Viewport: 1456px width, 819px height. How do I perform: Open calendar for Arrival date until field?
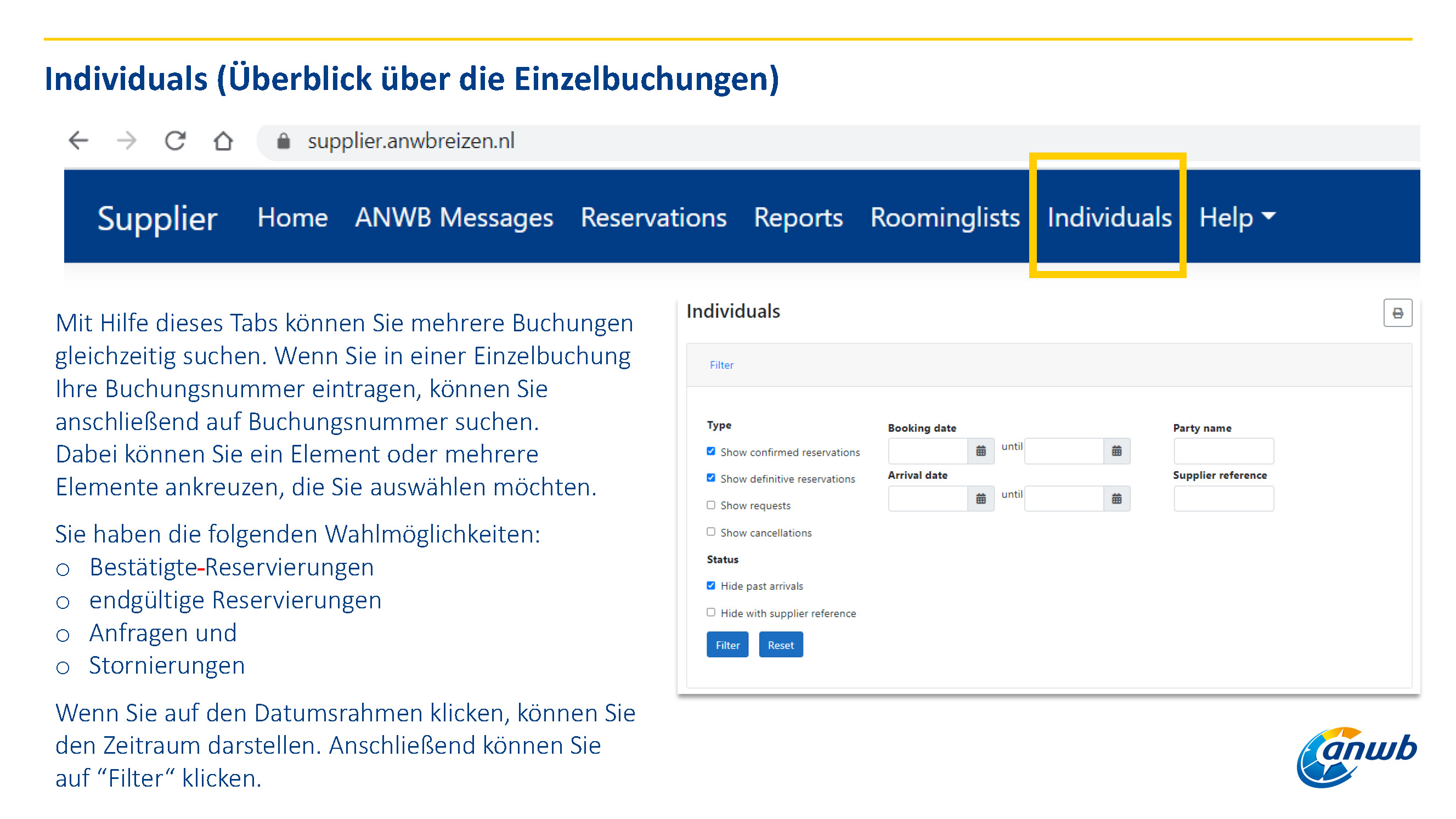point(1116,499)
